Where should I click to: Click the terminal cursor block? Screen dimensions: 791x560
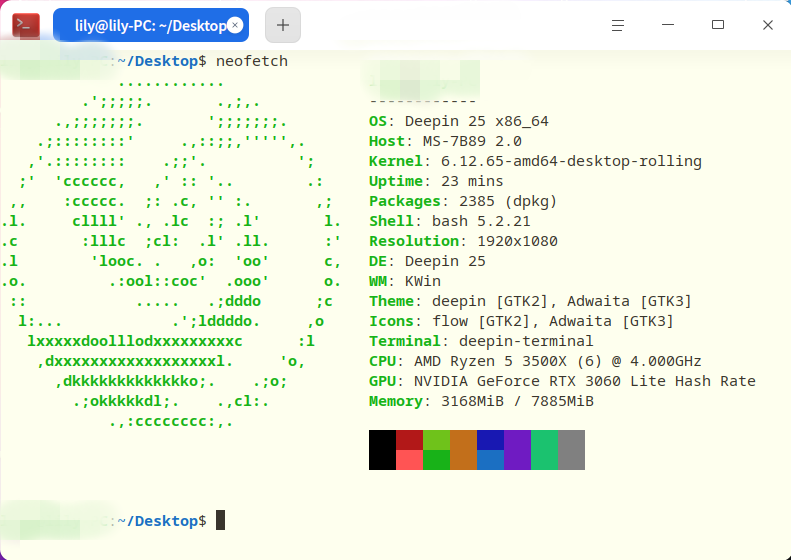click(220, 520)
